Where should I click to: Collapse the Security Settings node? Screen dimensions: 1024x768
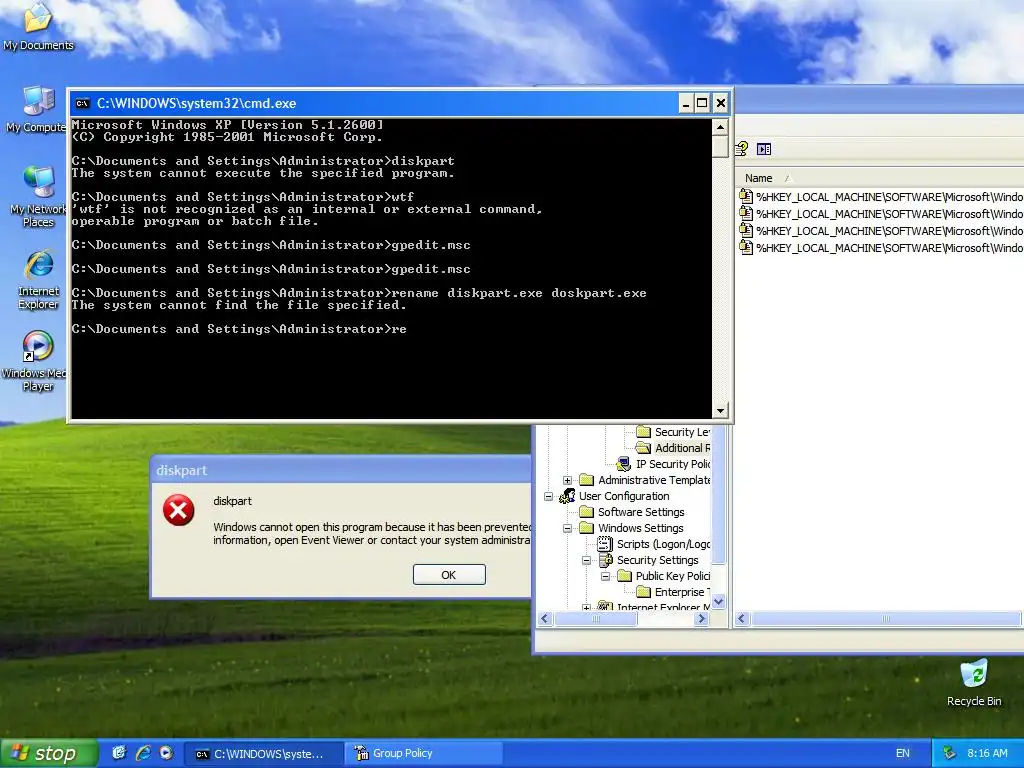point(586,560)
